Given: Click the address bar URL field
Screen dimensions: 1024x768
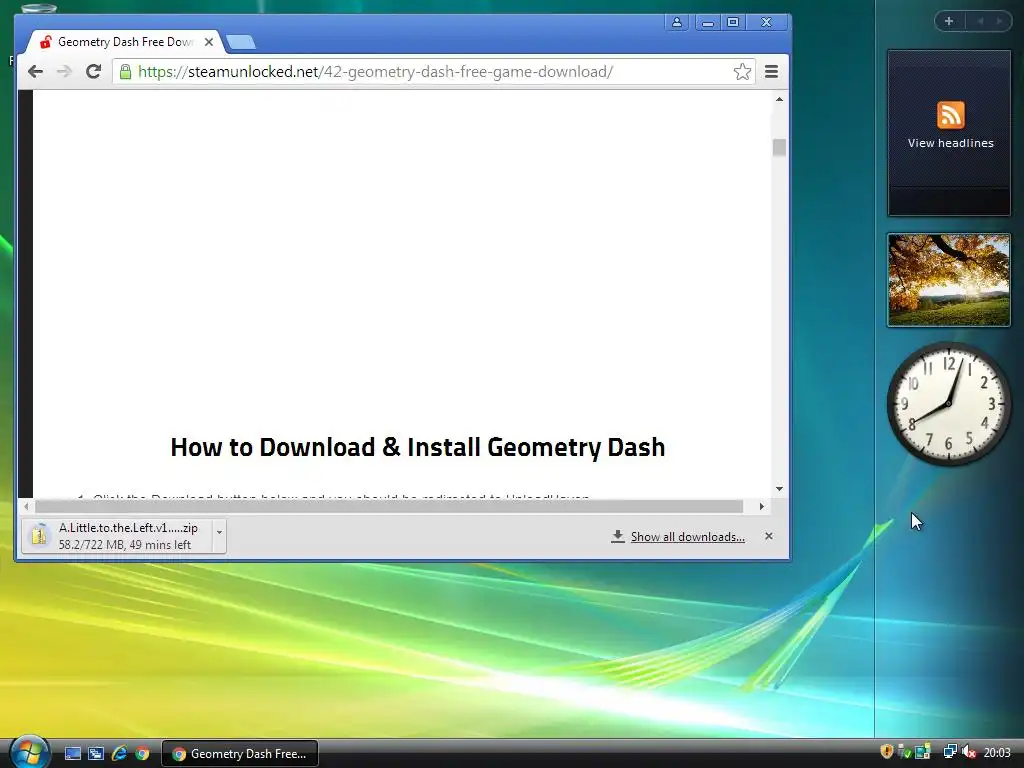Looking at the screenshot, I should [434, 72].
